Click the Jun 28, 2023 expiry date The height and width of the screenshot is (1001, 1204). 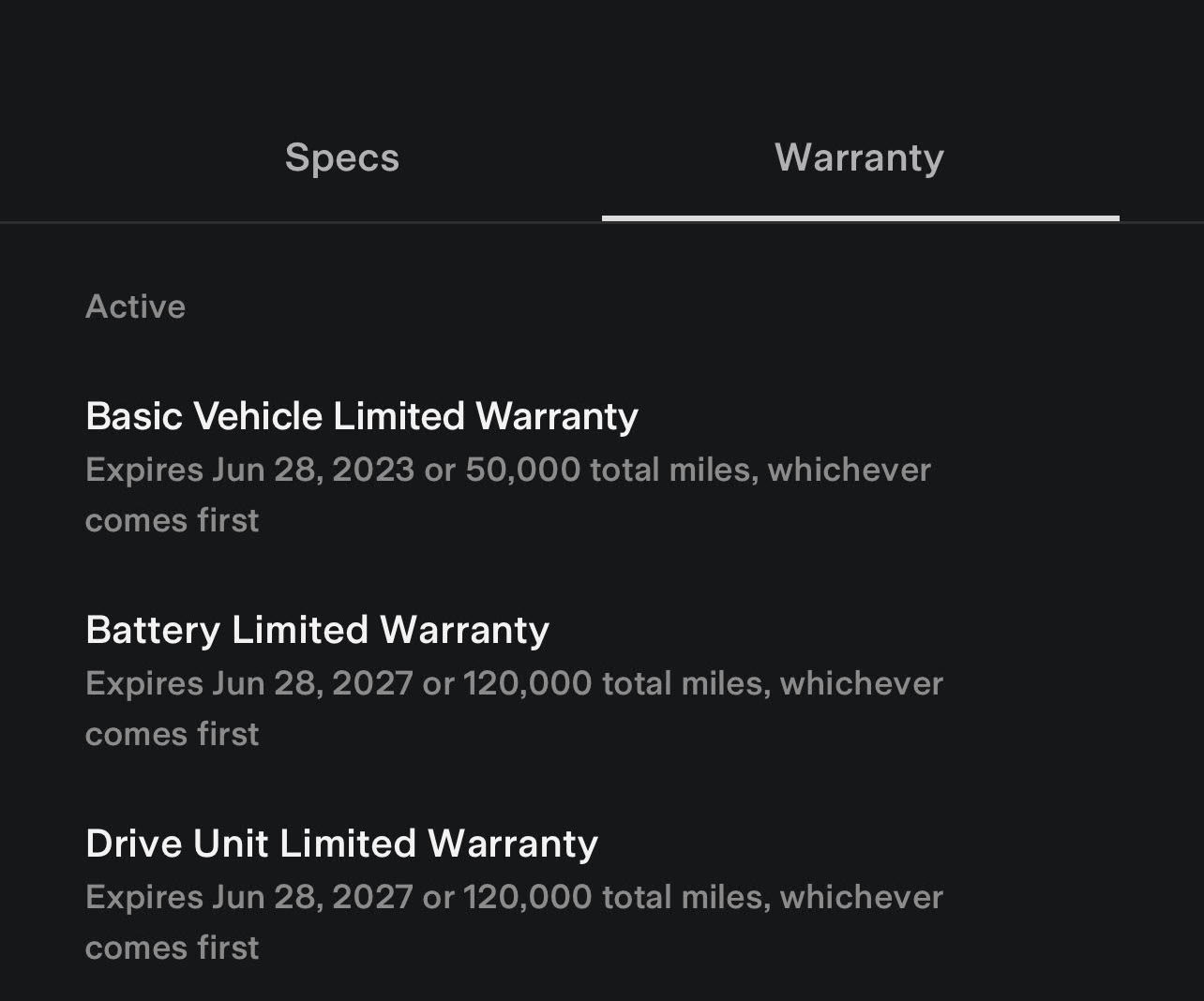(x=313, y=470)
